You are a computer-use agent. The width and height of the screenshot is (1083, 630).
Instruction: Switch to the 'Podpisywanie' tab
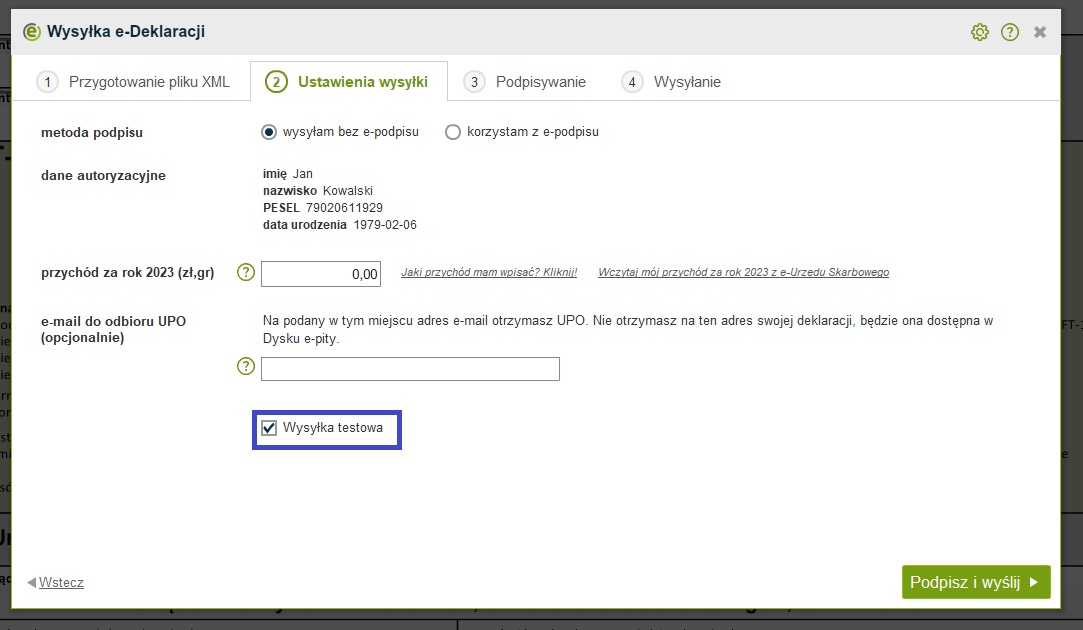[x=526, y=82]
